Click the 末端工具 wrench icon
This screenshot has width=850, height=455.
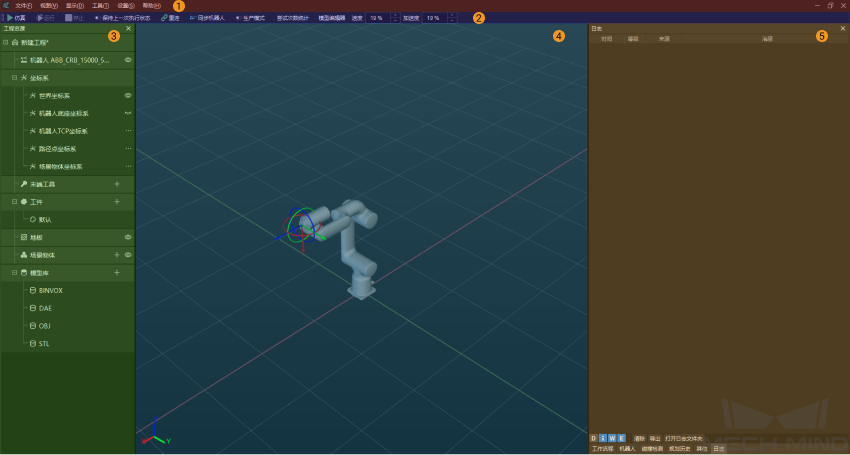pyautogui.click(x=24, y=184)
